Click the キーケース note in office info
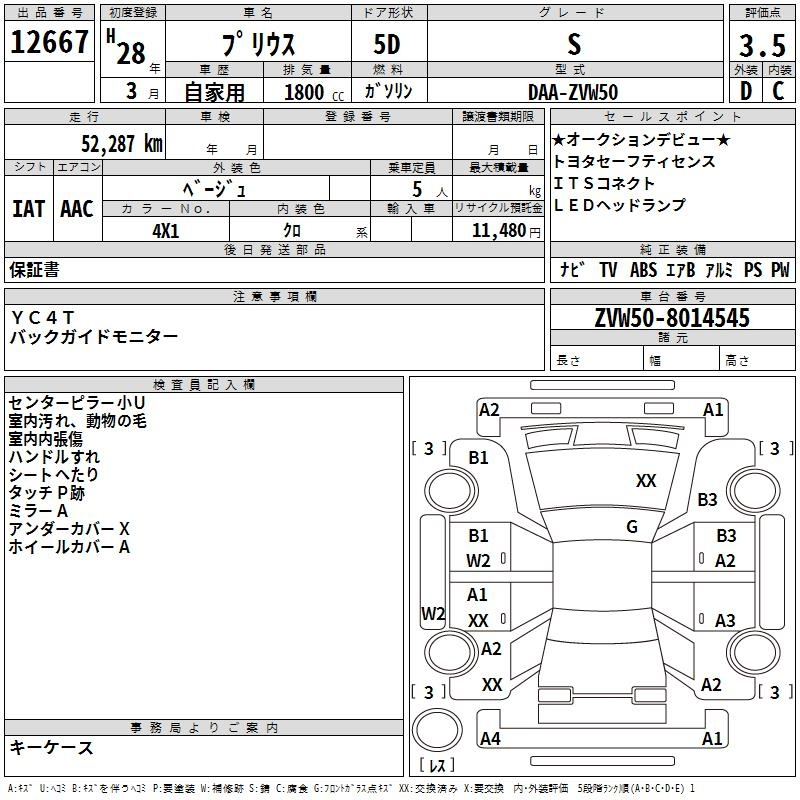 click(51, 747)
